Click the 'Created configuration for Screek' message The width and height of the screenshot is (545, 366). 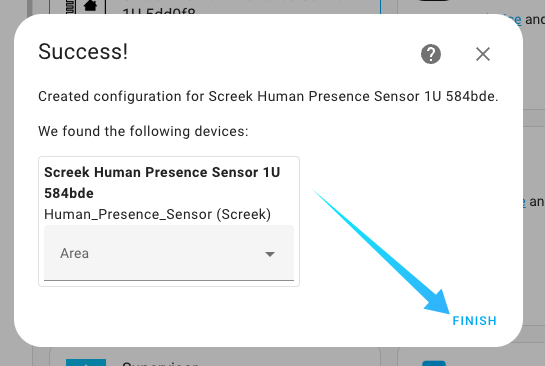268,97
